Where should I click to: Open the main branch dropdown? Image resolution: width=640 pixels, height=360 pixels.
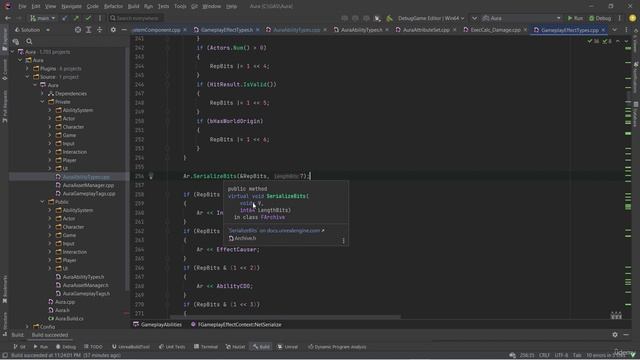tap(42, 18)
